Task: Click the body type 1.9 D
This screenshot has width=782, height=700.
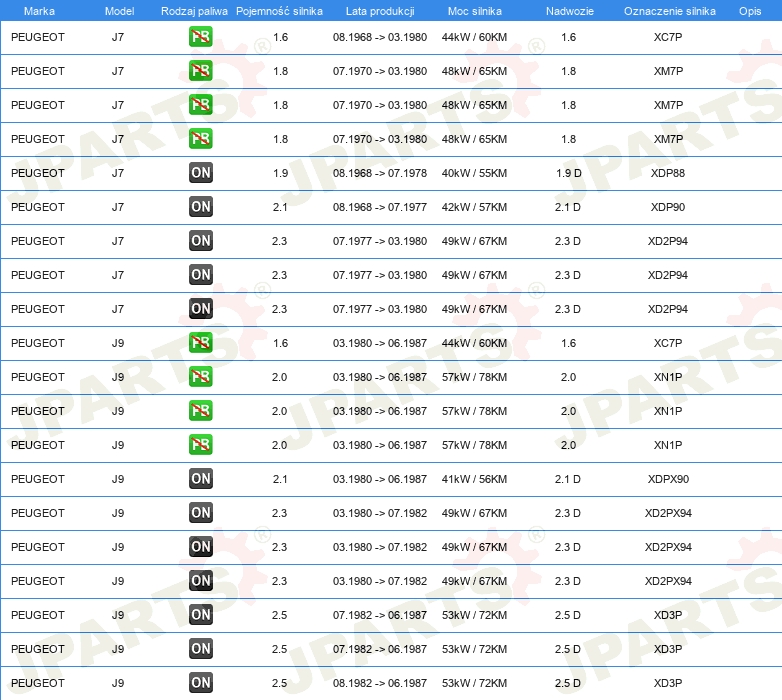Action: tap(569, 173)
